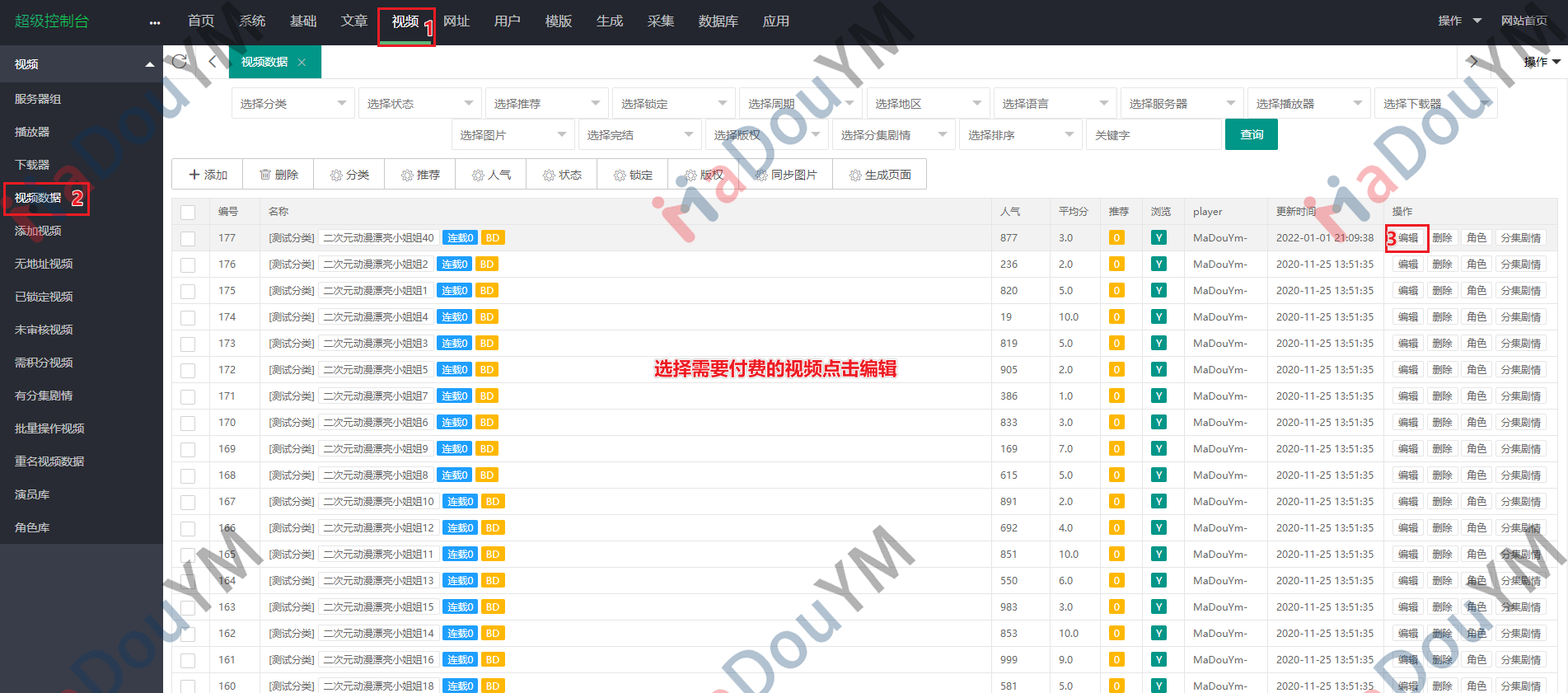Image resolution: width=1568 pixels, height=693 pixels.
Task: Collapse the 视频 sidebar section
Action: click(149, 64)
